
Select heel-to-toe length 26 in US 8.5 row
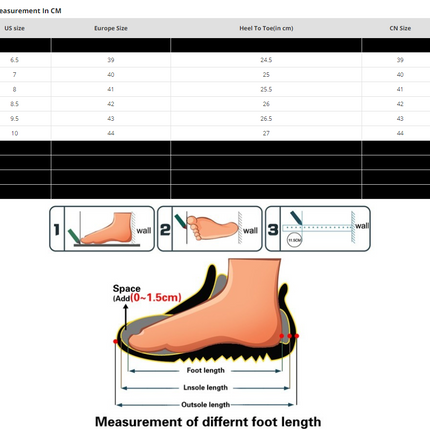tap(266, 104)
